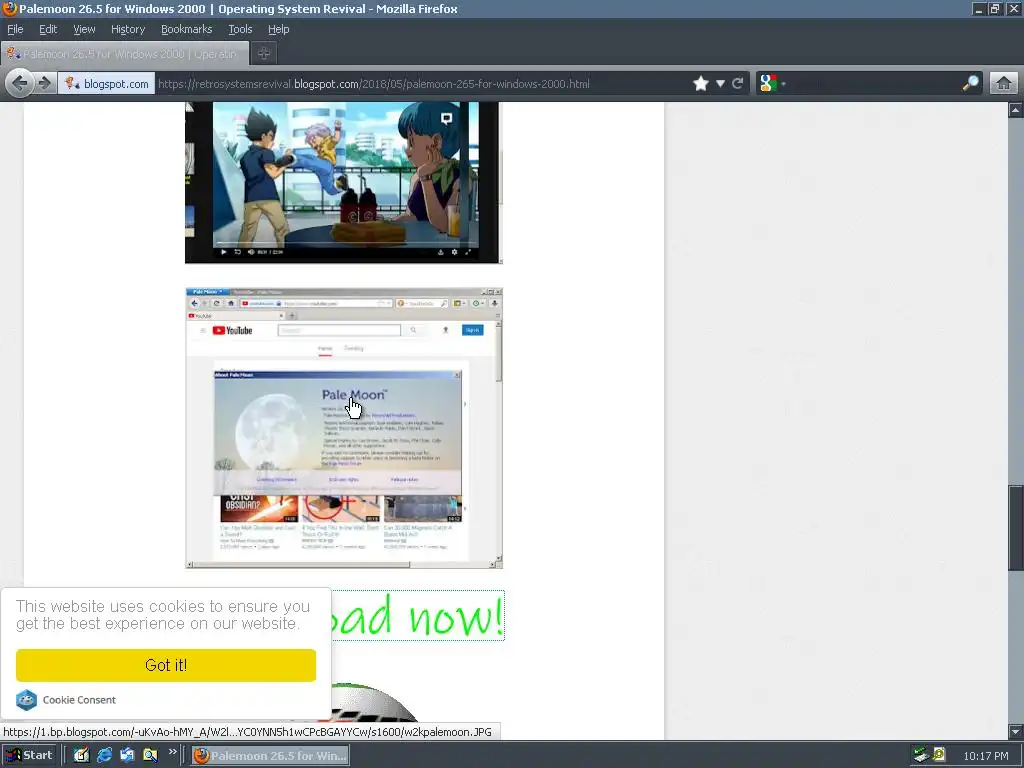The height and width of the screenshot is (768, 1024).
Task: Click the Firefox icon in the title bar
Action: point(9,8)
